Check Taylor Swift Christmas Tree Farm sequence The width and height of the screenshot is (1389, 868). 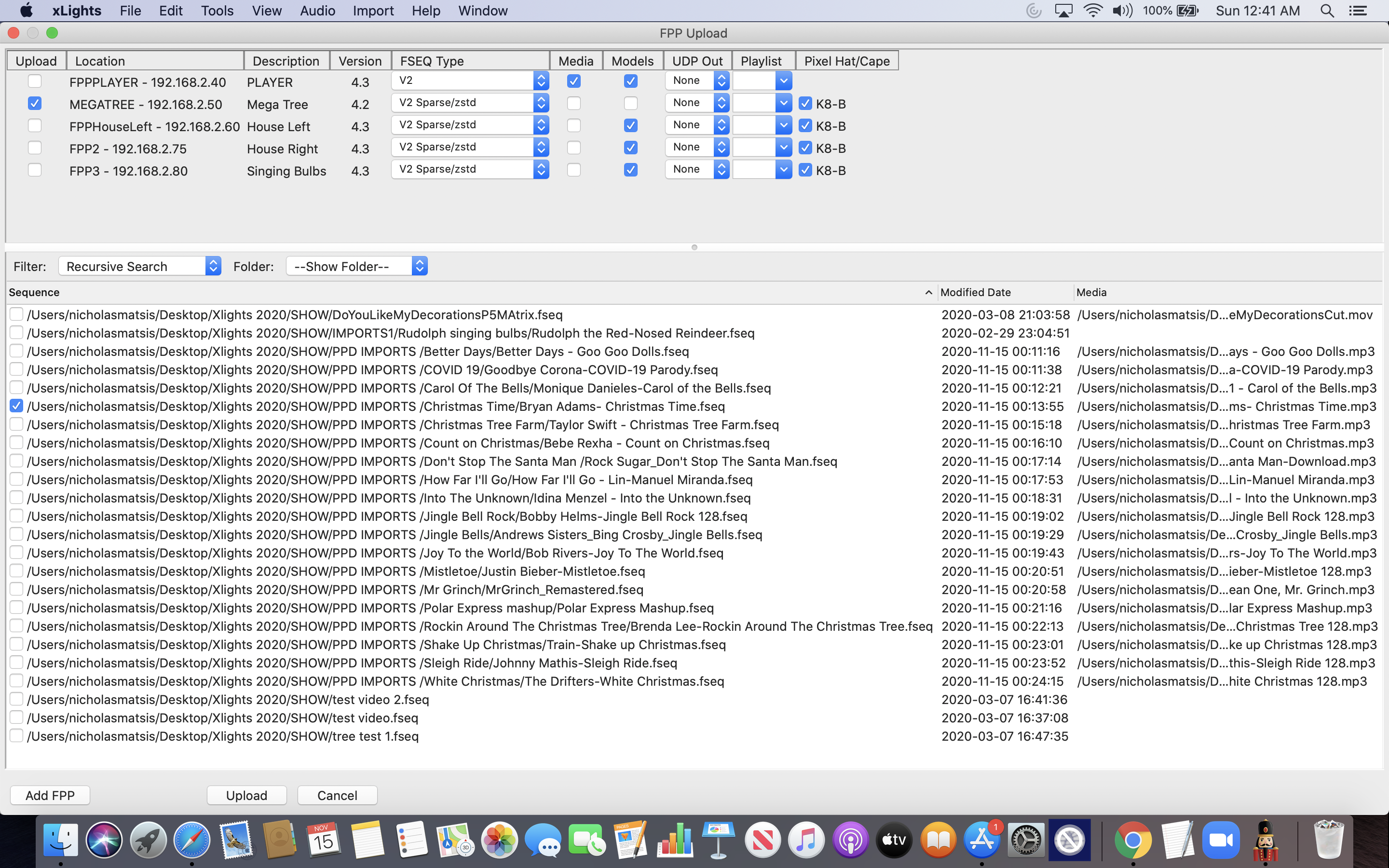16,424
